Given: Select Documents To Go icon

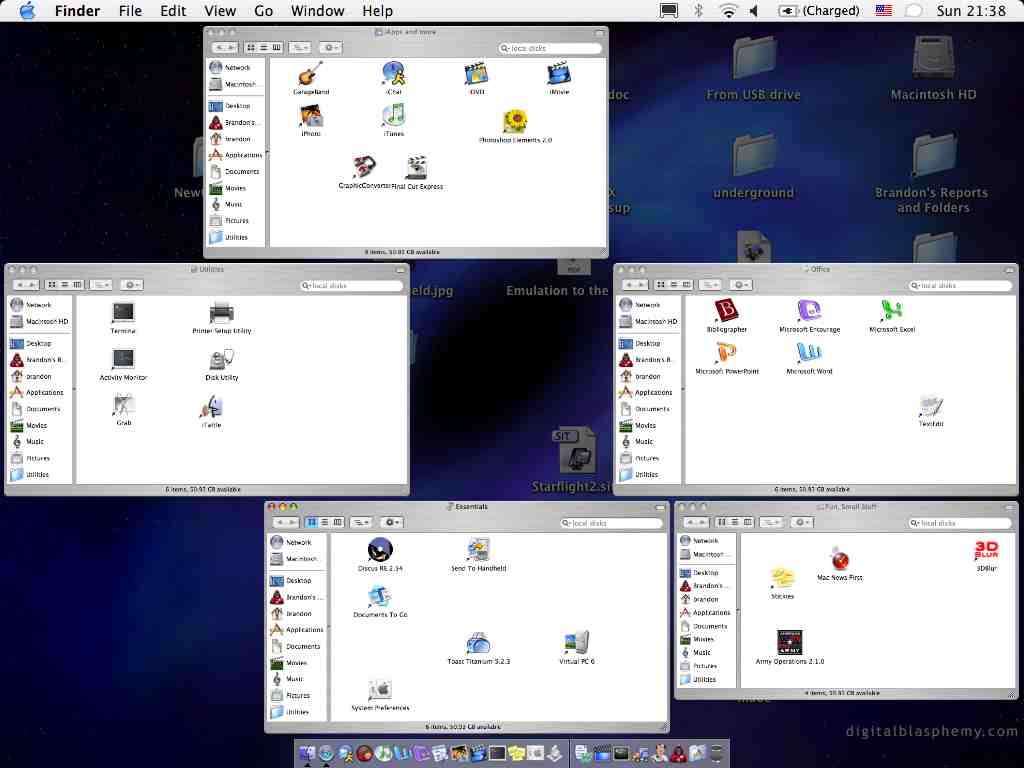Looking at the screenshot, I should [380, 596].
